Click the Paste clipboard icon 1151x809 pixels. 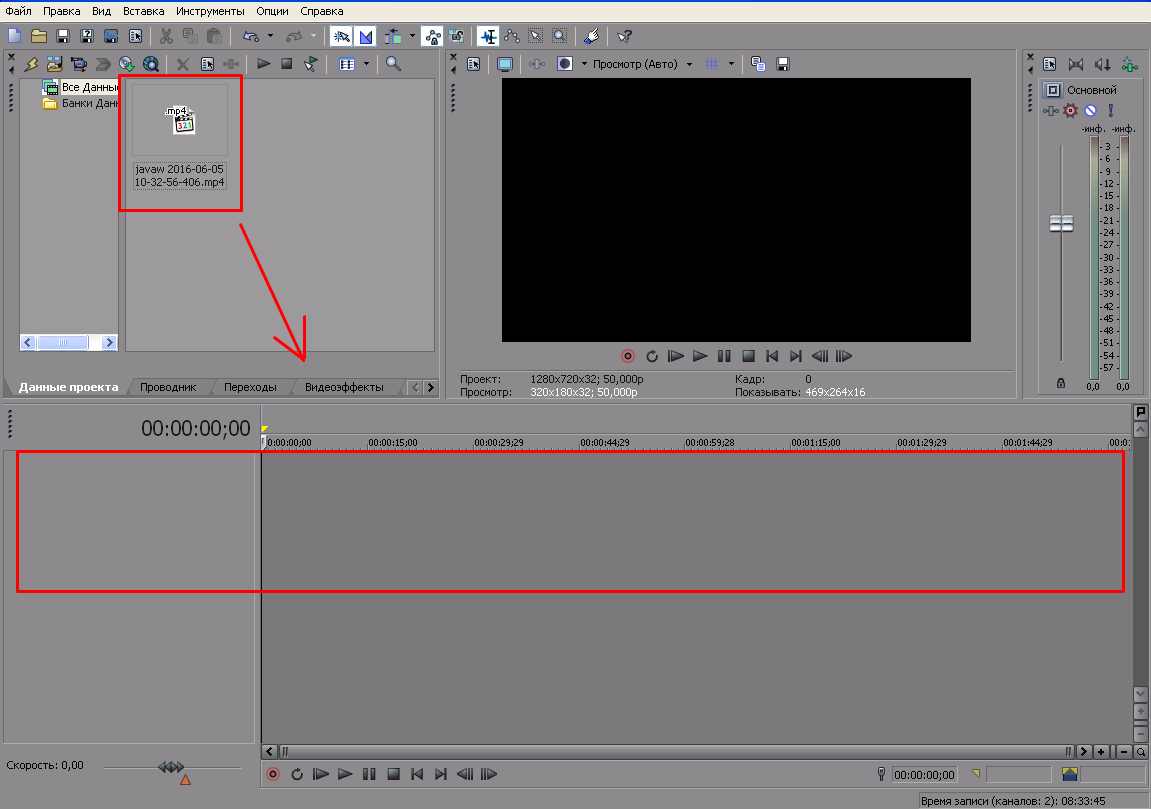click(x=214, y=36)
